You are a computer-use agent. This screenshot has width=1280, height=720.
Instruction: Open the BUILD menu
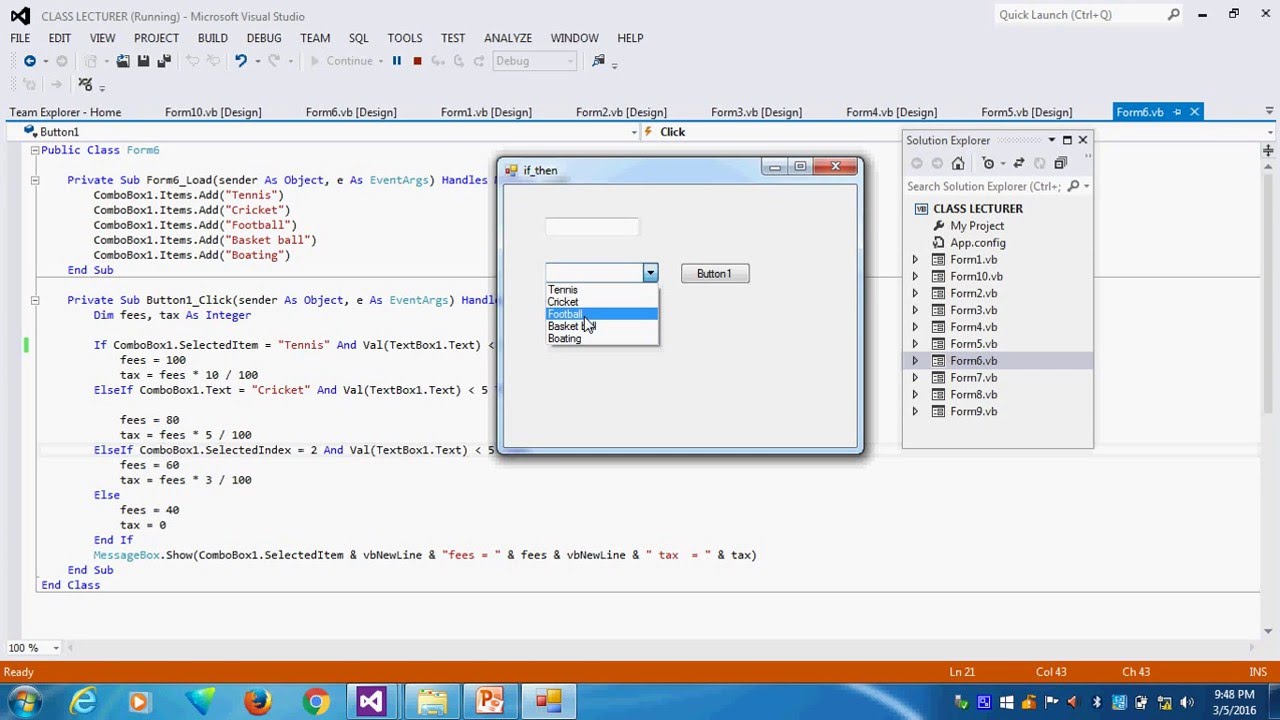point(212,38)
